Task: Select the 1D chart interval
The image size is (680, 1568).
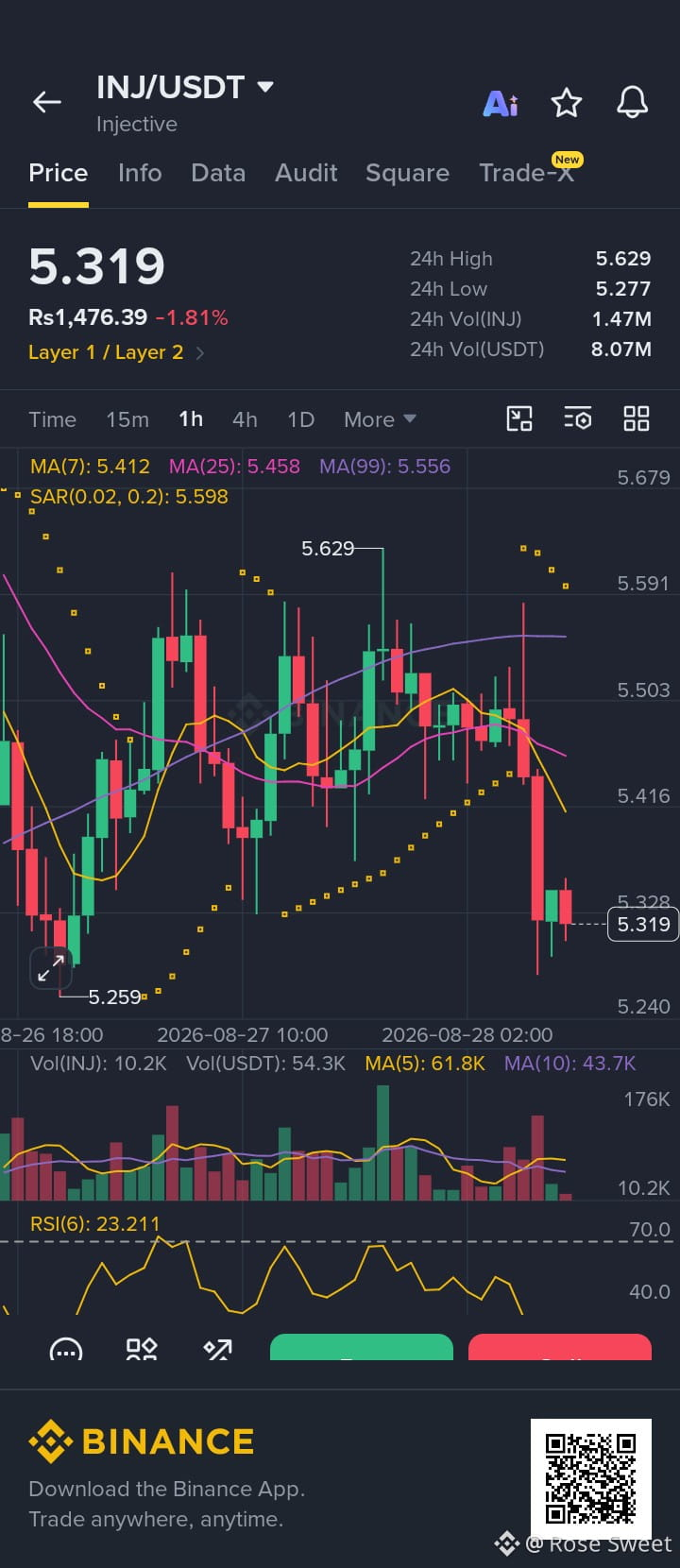Action: pos(300,419)
